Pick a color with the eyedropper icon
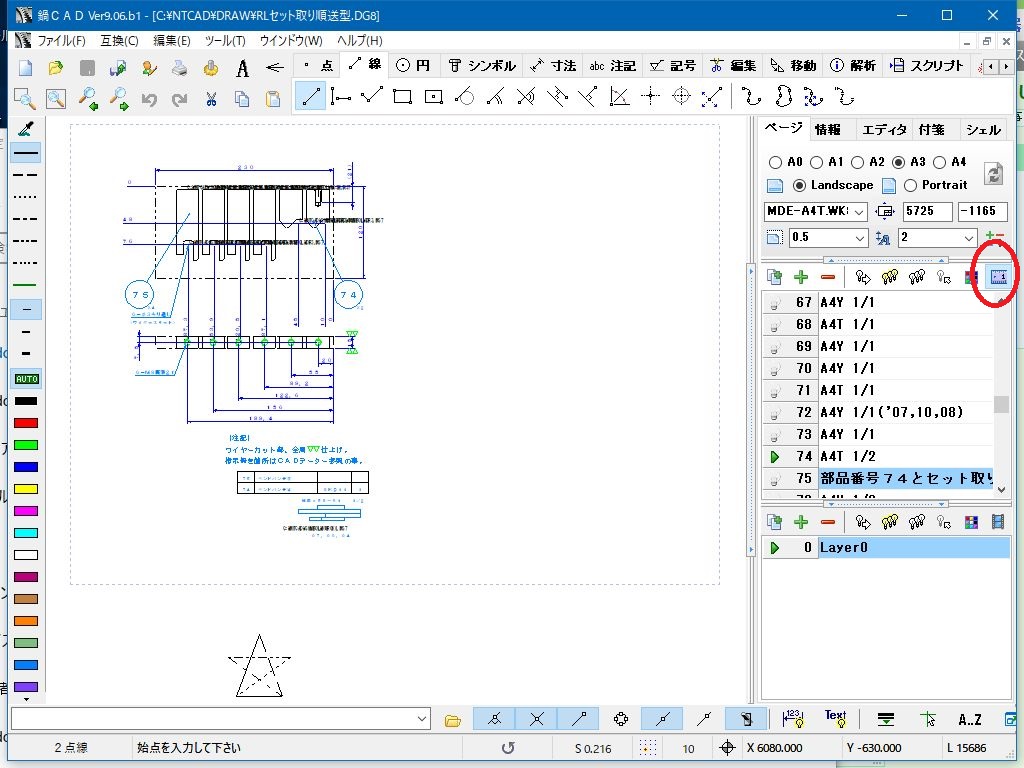 point(26,129)
